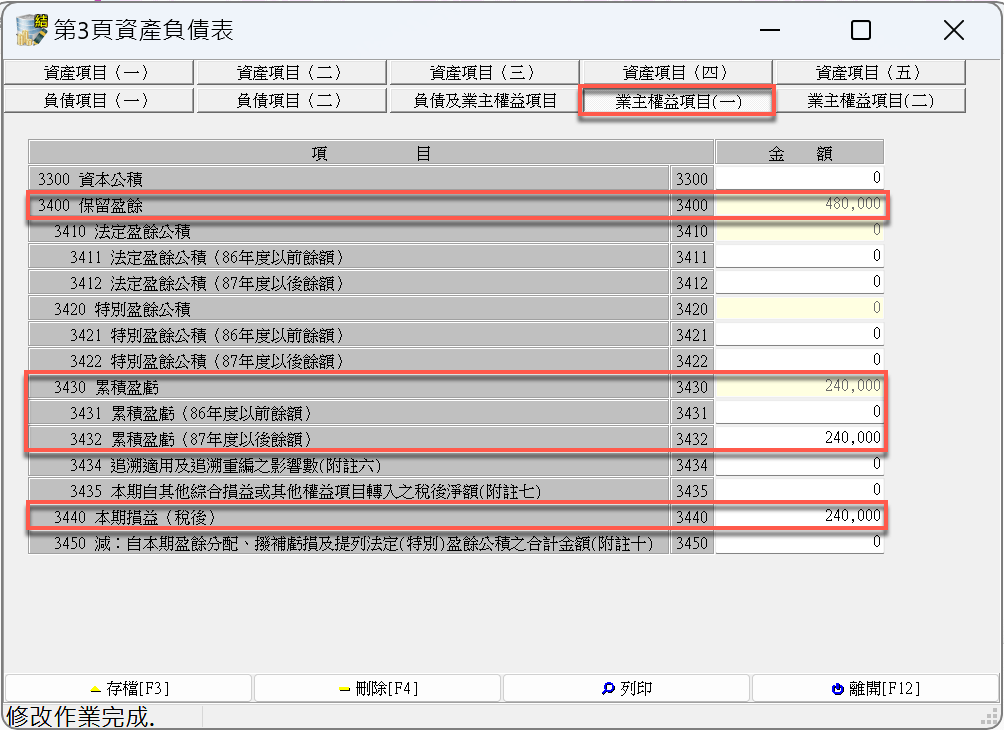The height and width of the screenshot is (730, 1004).
Task: Open the 負債項目（一） tab
Action: (98, 101)
